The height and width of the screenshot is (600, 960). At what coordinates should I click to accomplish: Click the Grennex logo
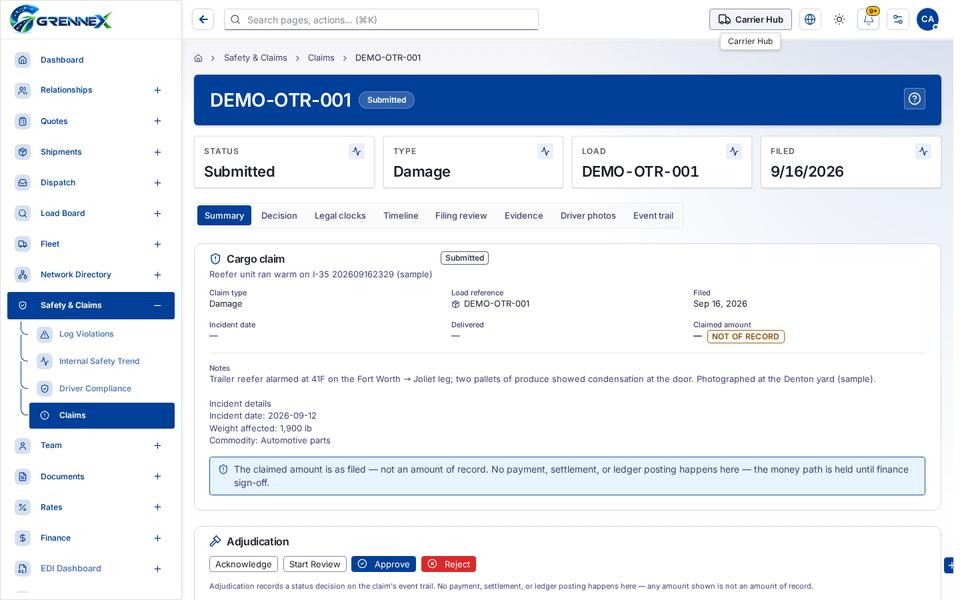(61, 19)
